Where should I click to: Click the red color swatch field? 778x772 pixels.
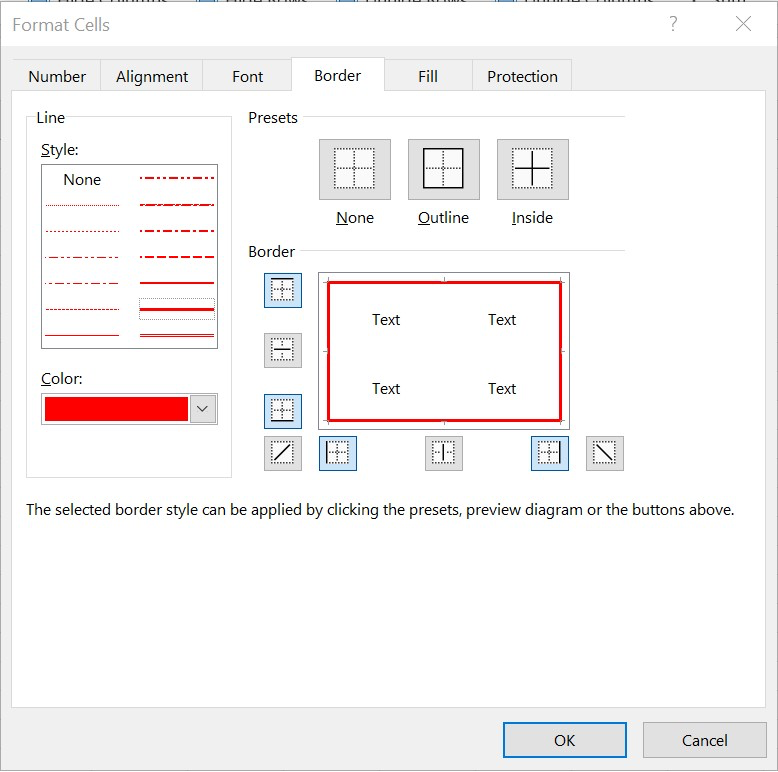116,409
